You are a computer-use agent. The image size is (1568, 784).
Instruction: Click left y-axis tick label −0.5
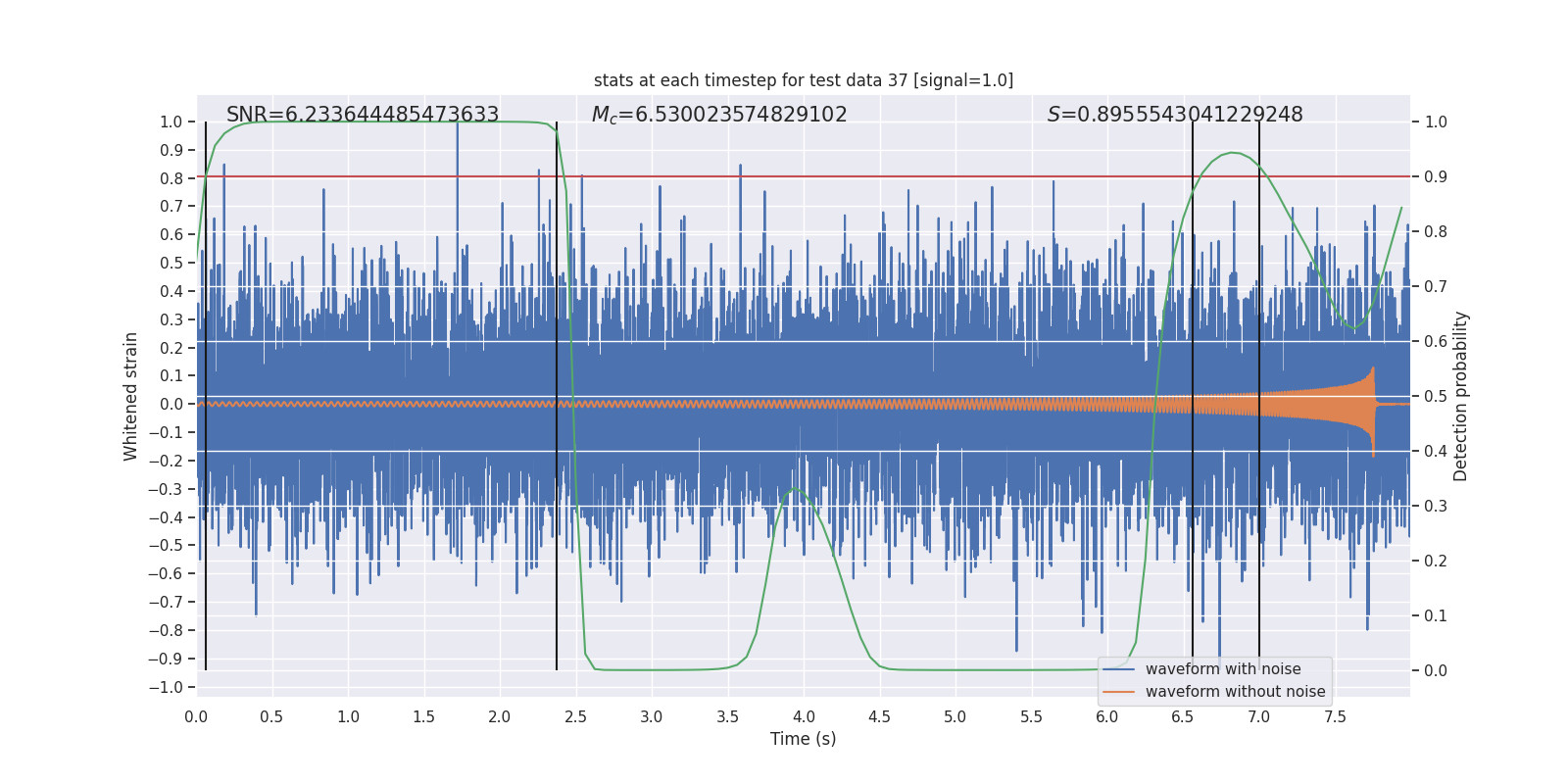point(166,546)
